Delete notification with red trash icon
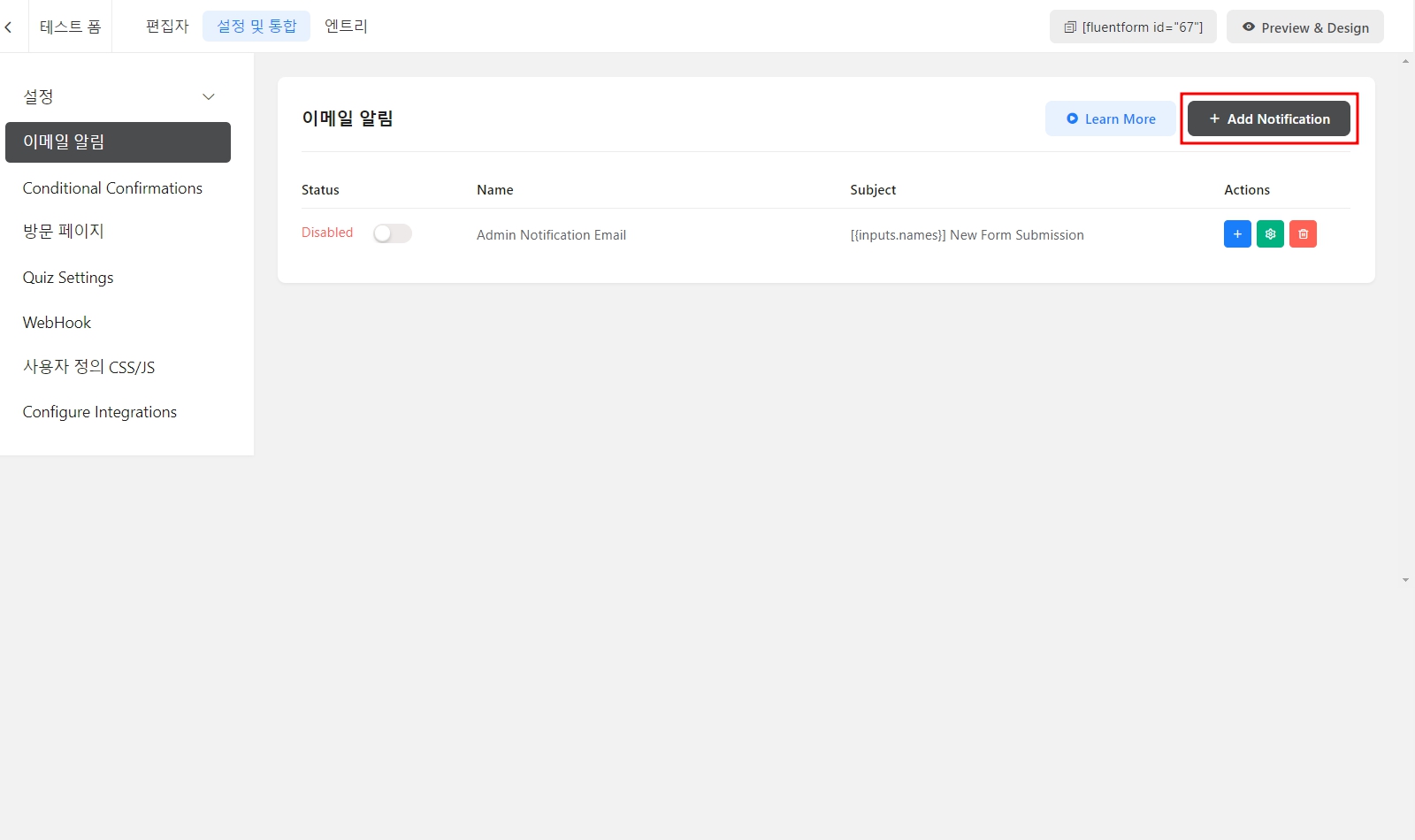The height and width of the screenshot is (840, 1415). 1303,234
